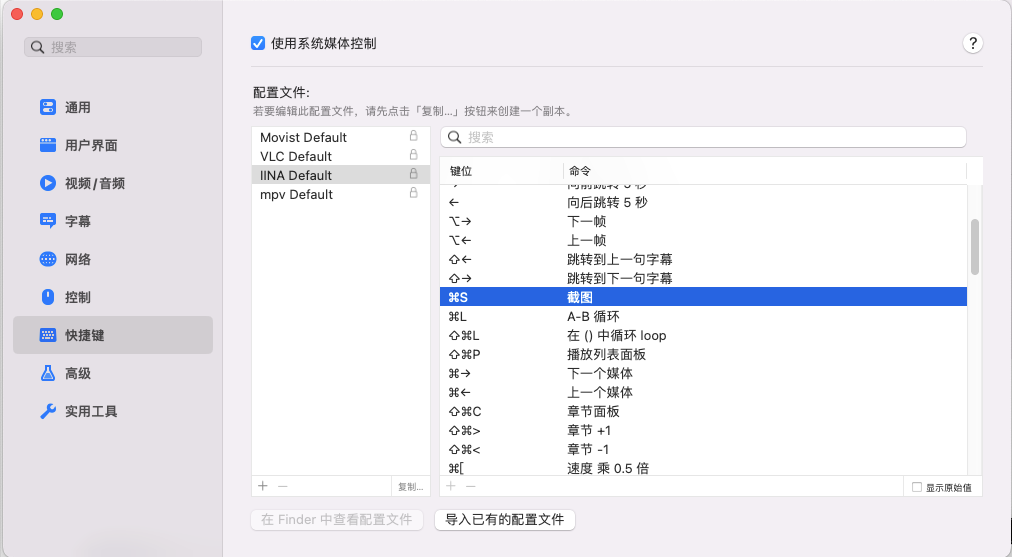Click the key binding list scrollbar

(975, 246)
